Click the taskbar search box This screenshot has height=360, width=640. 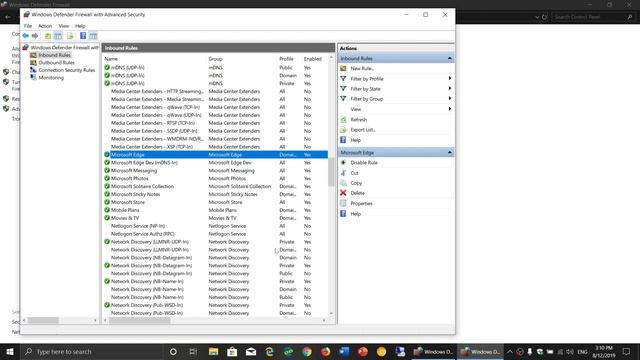(x=92, y=351)
